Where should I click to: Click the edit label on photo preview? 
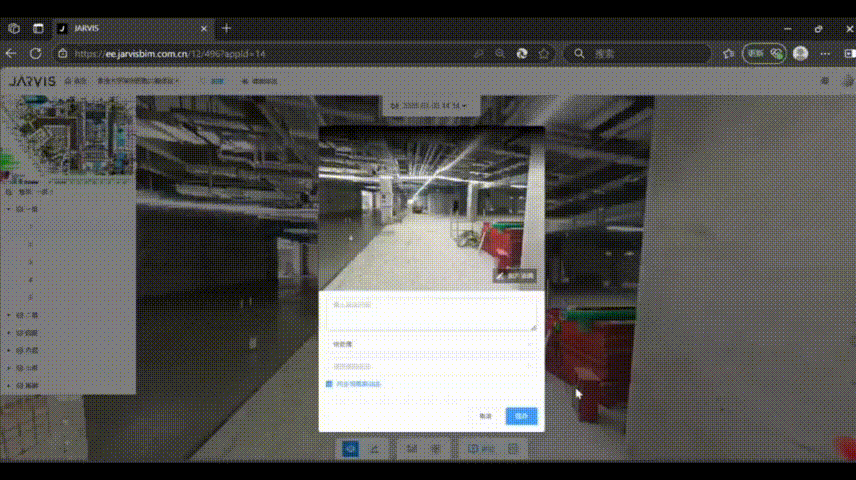coord(515,276)
